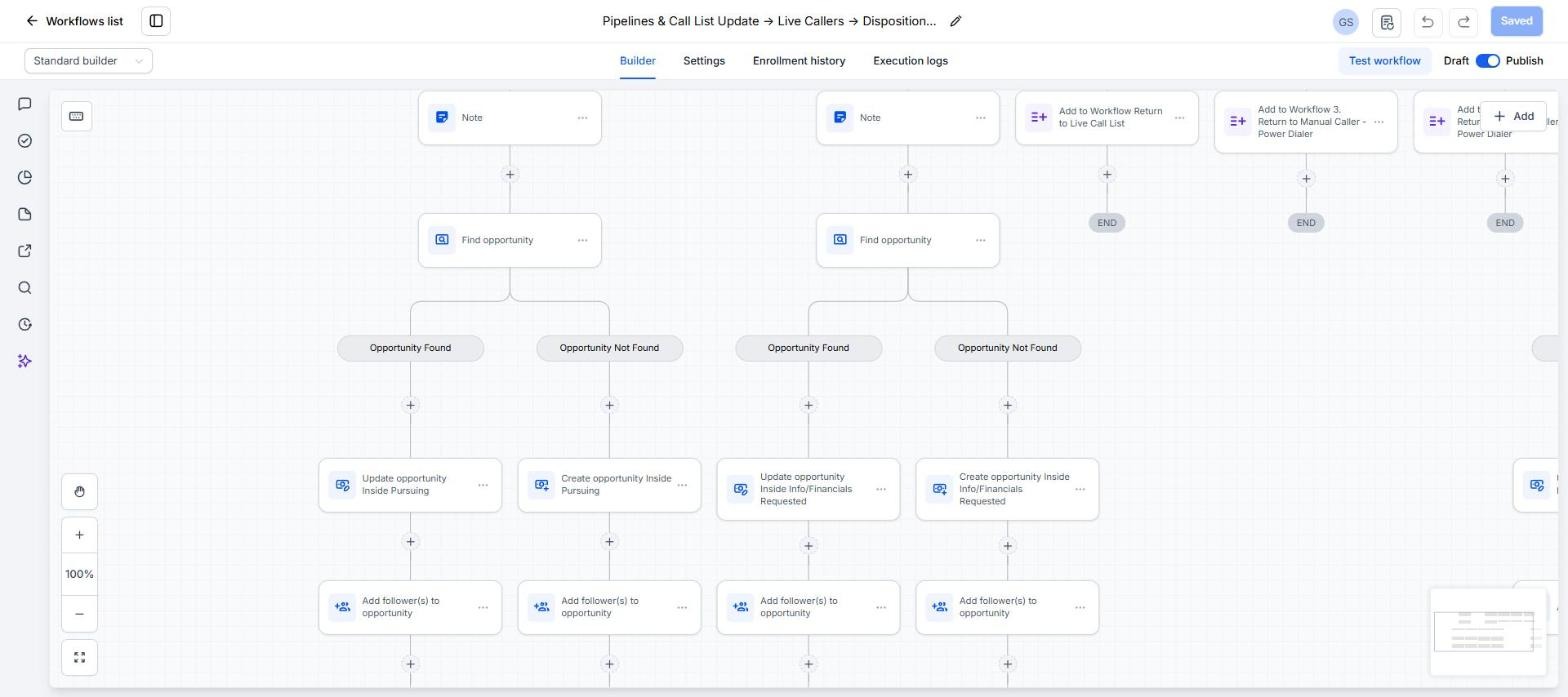Edit workflow name with pencil icon
Viewport: 1568px width, 697px height.
(955, 21)
